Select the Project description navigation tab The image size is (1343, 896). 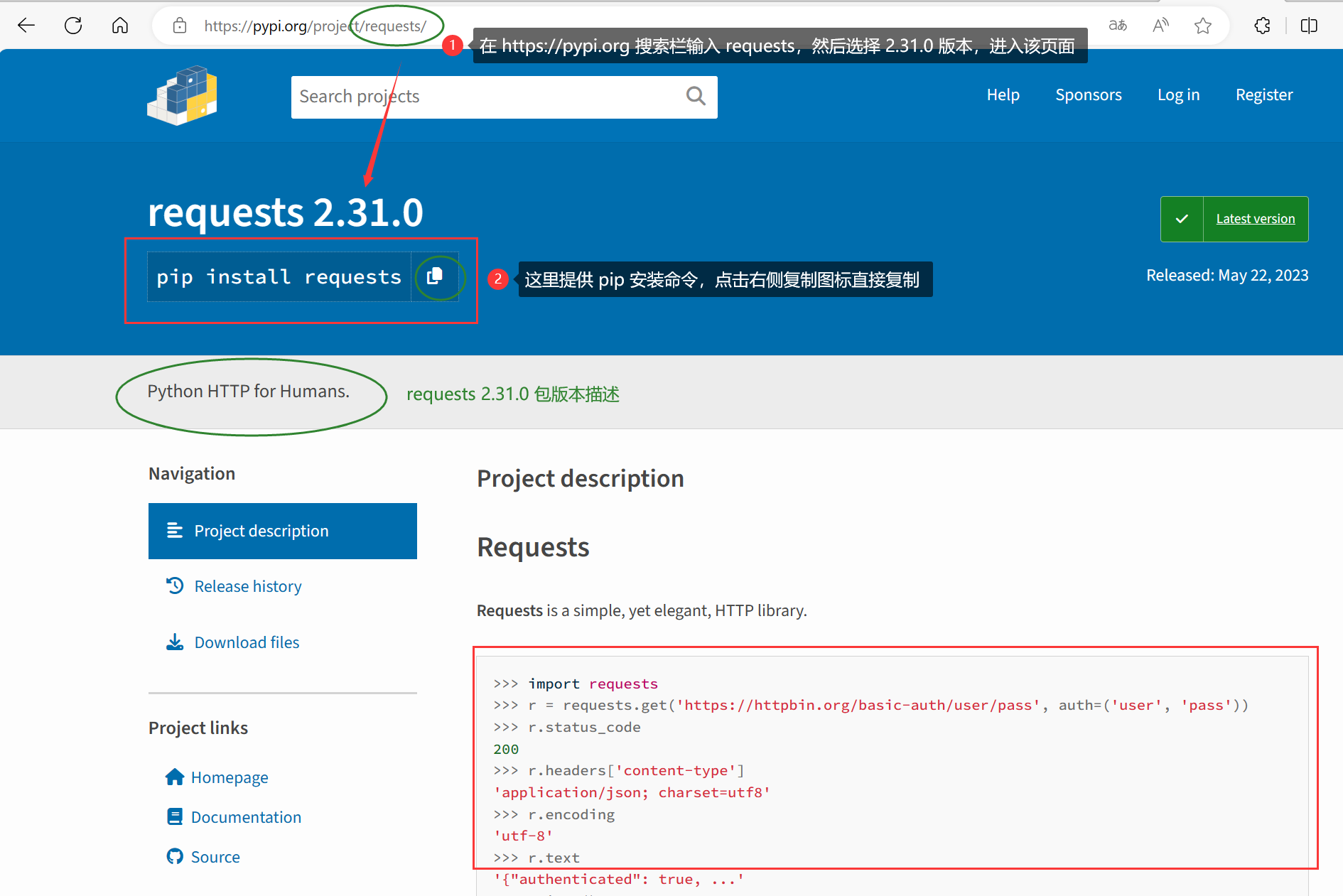pyautogui.click(x=282, y=531)
